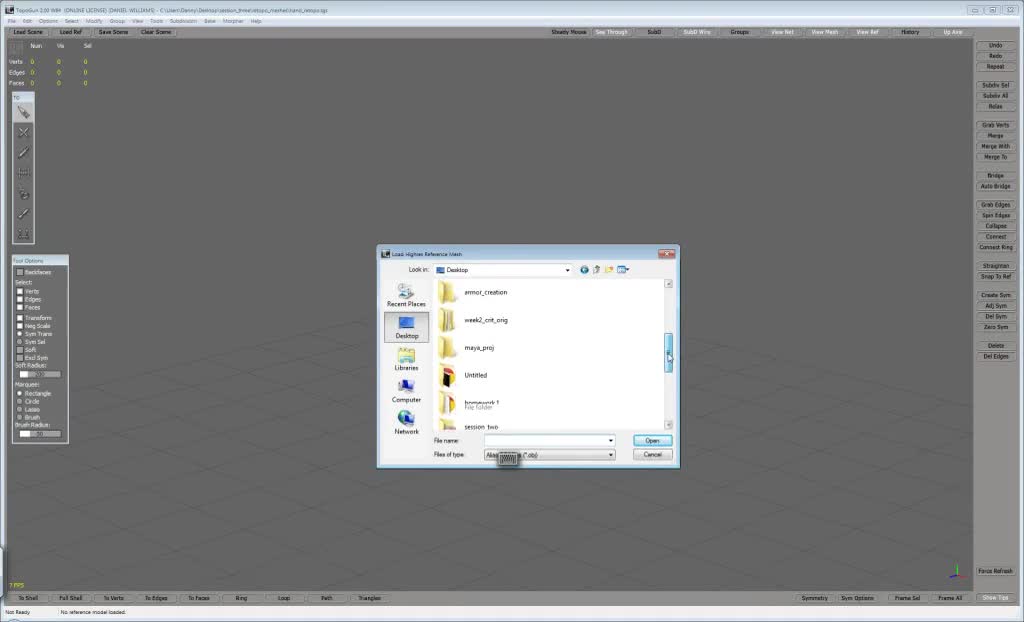Open the File menu
1024x622 pixels.
tap(12, 21)
